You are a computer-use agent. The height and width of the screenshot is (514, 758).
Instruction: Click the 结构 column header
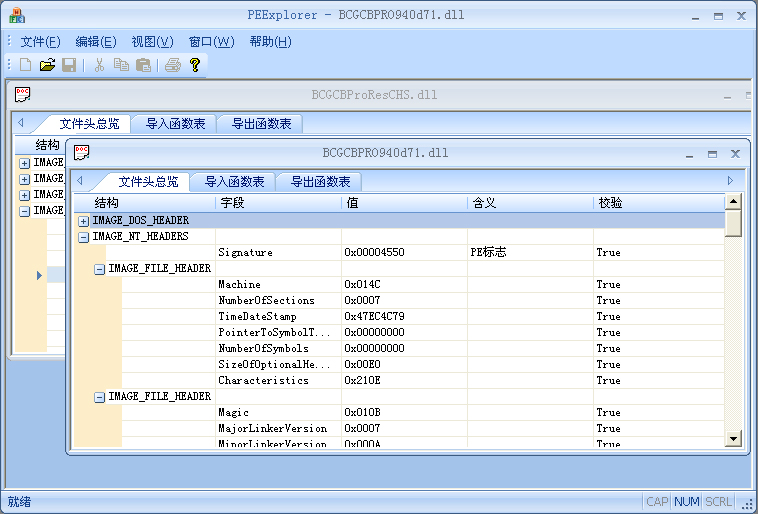(144, 203)
